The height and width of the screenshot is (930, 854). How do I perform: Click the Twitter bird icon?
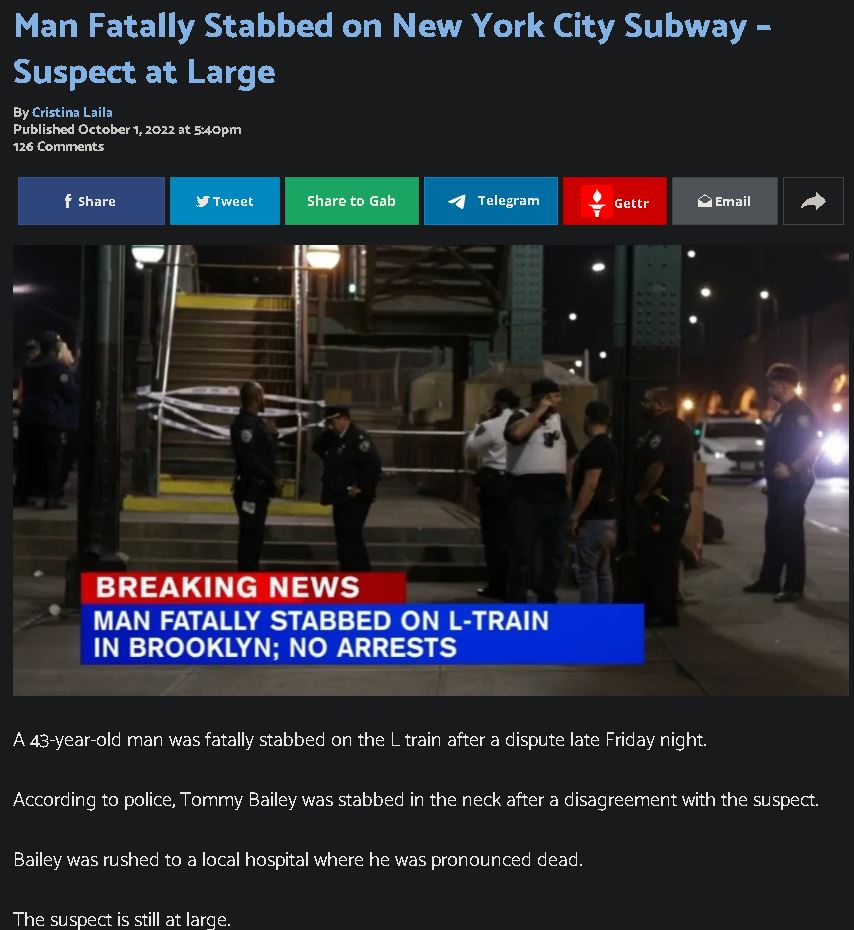click(203, 202)
